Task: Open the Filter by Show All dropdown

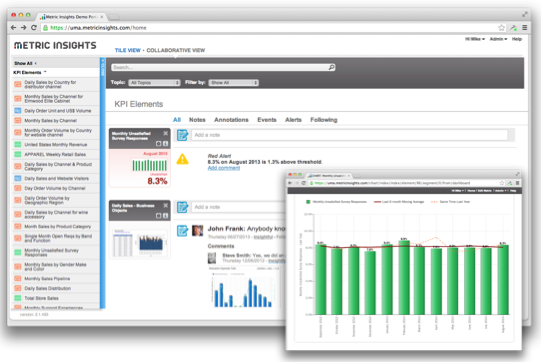Action: click(233, 83)
